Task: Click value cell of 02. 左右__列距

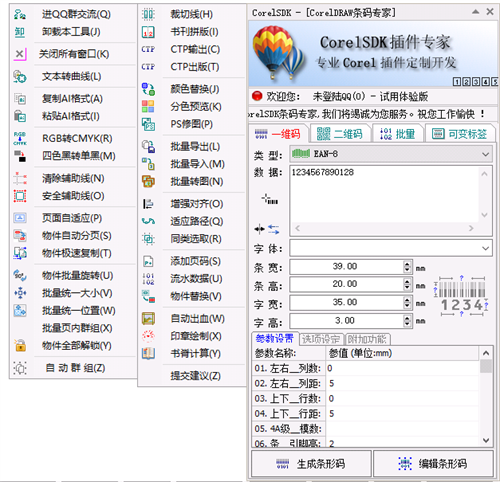Action: click(x=402, y=383)
